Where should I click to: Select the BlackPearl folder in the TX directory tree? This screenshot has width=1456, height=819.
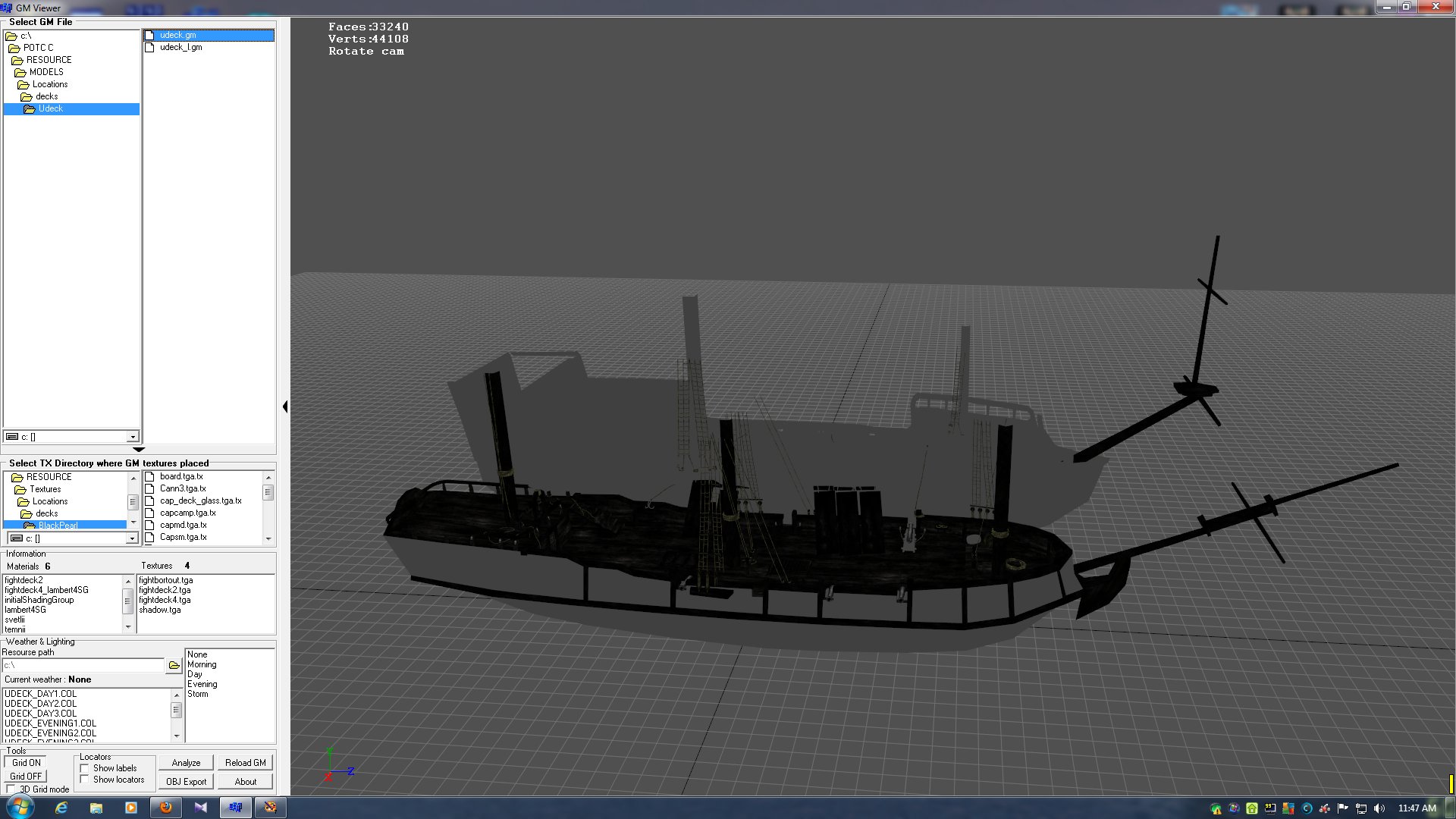click(x=58, y=526)
